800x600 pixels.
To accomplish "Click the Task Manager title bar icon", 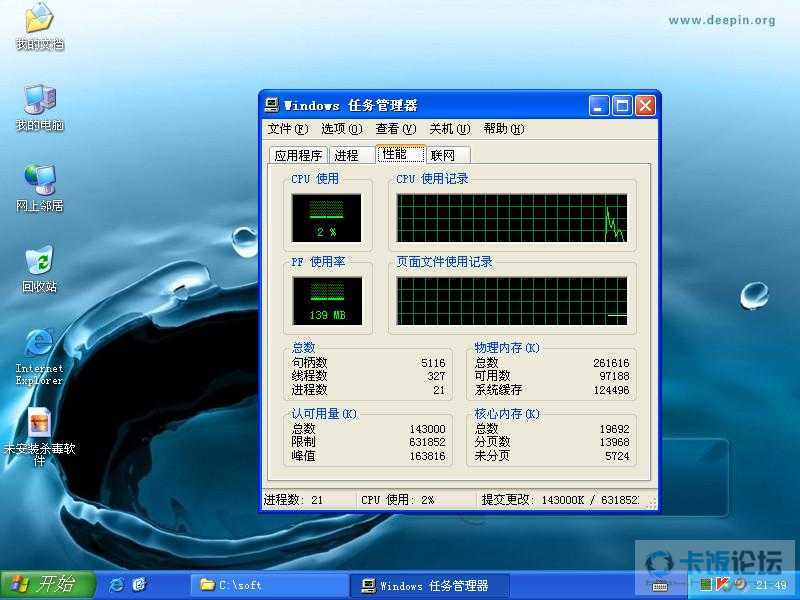I will point(272,105).
